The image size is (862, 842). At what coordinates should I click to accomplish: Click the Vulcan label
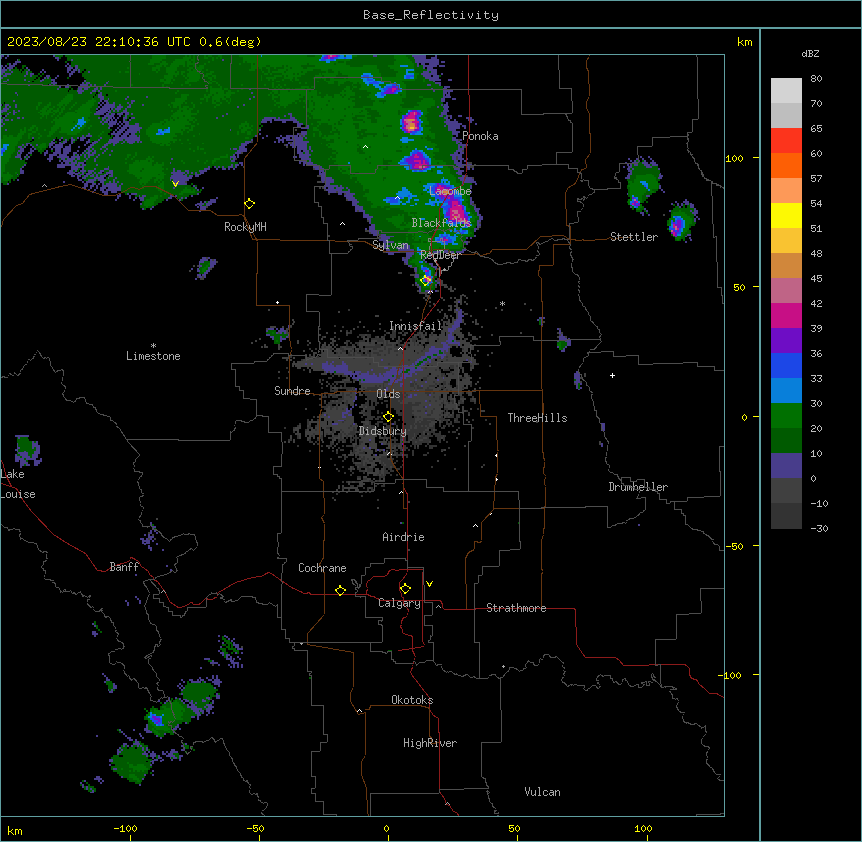click(x=542, y=792)
